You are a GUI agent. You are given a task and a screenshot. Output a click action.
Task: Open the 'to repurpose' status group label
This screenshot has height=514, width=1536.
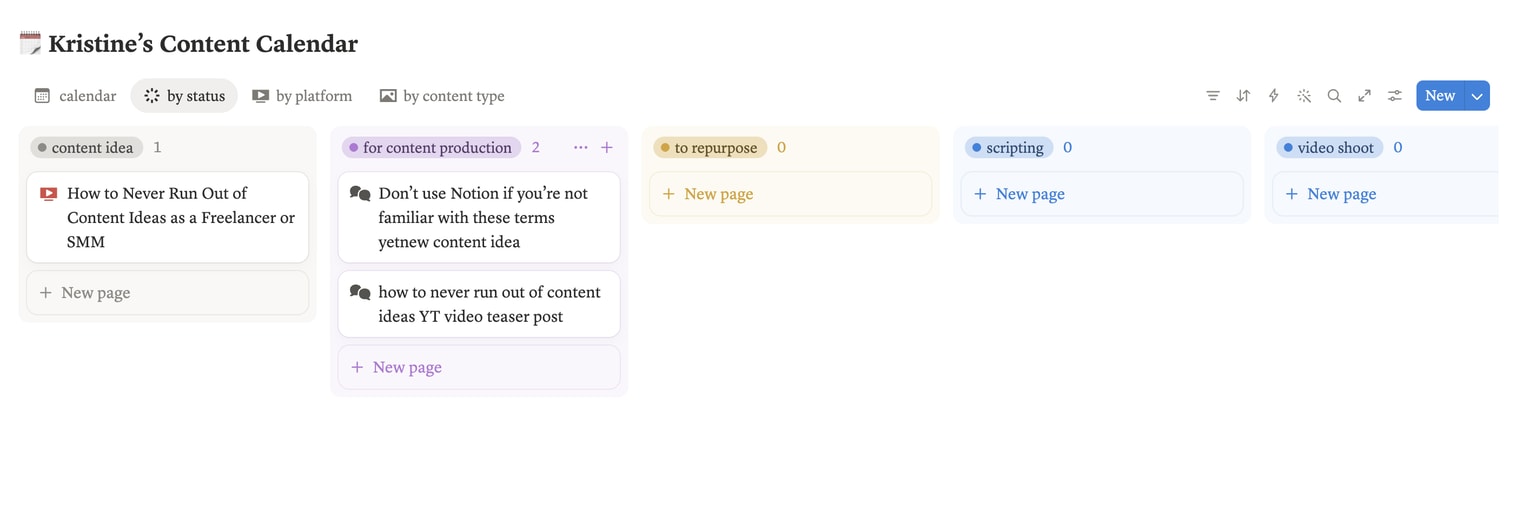pos(710,147)
